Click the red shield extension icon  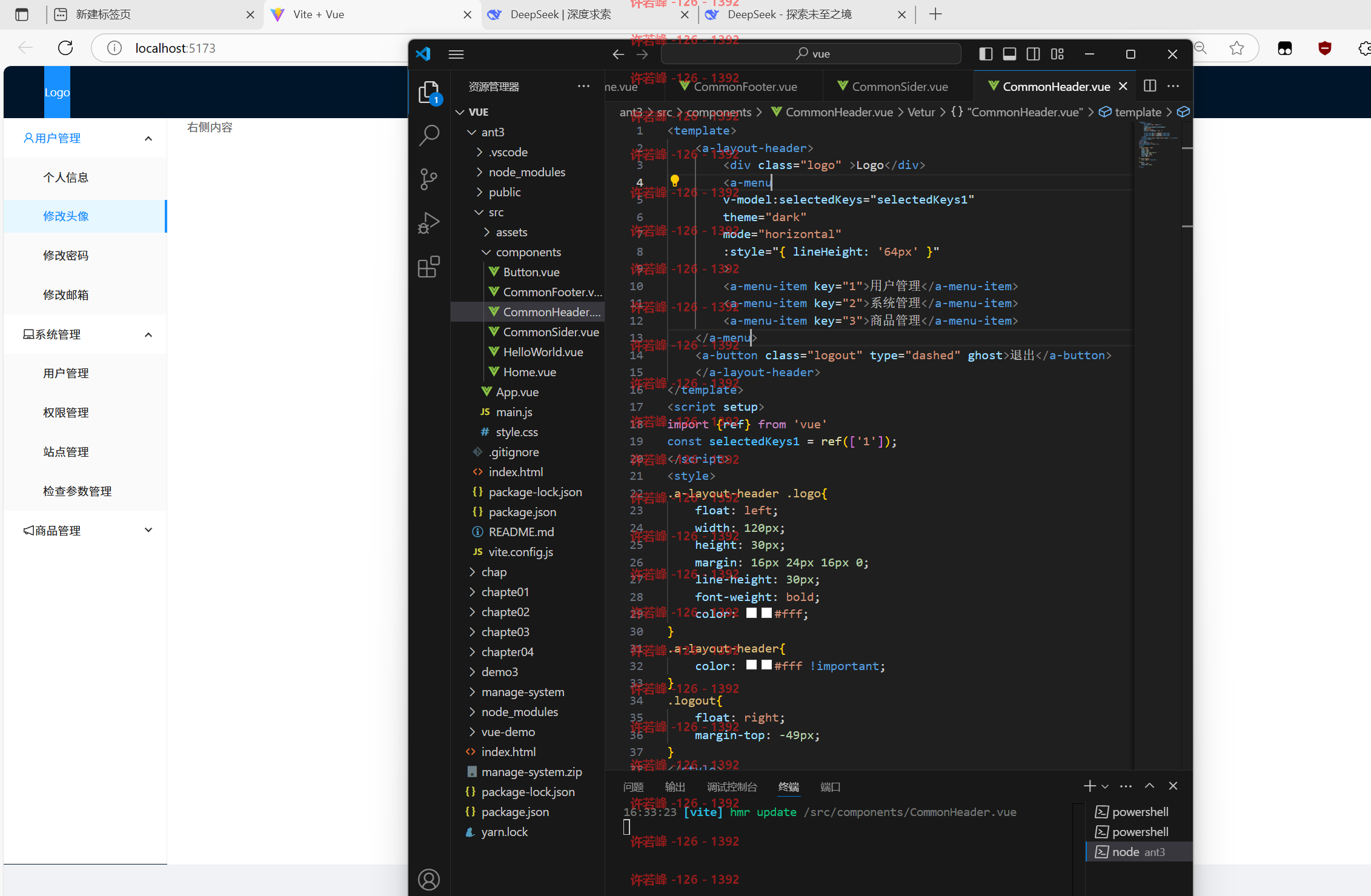point(1325,48)
